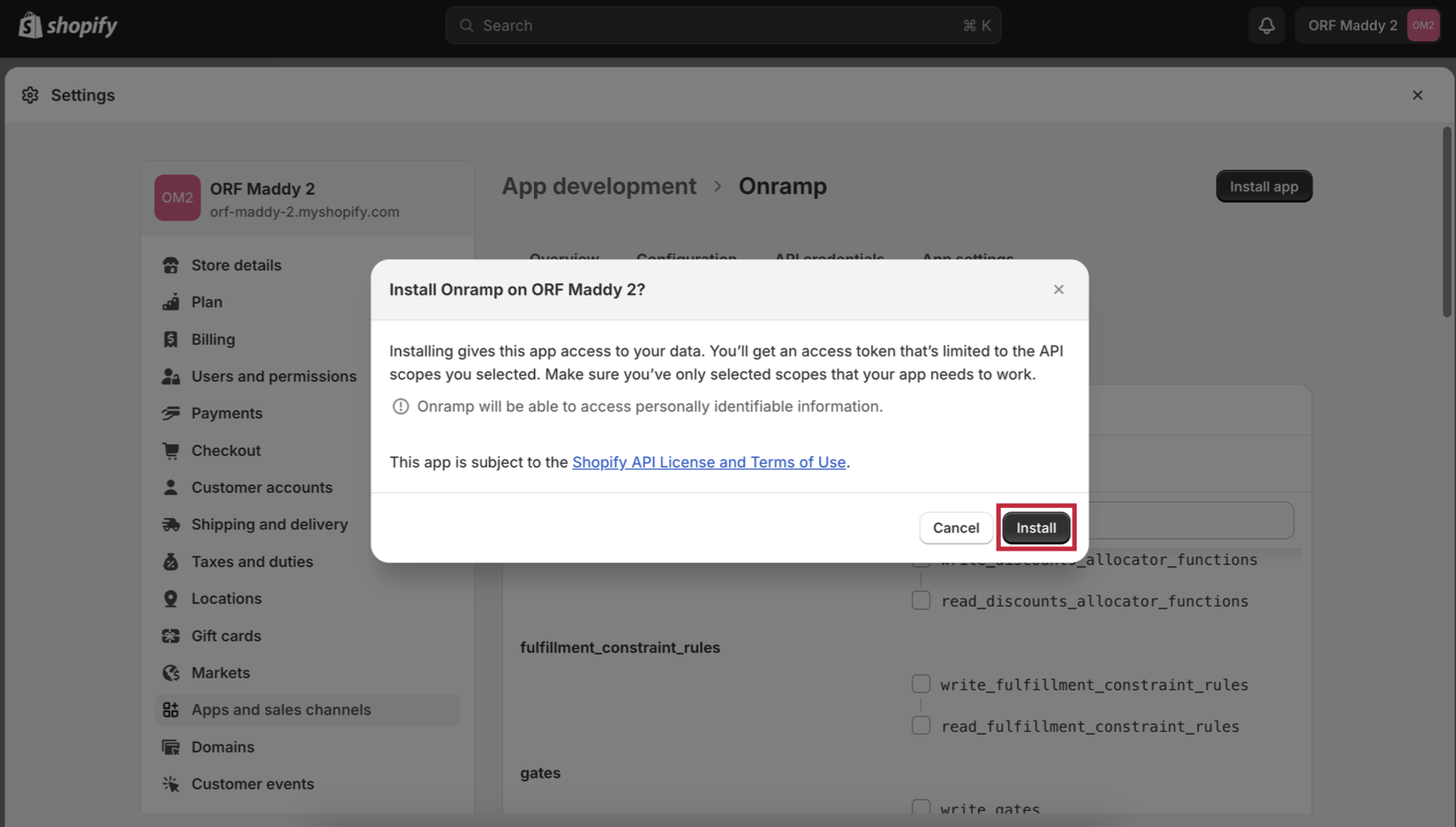Click the scopes filter field behind dialog
The image size is (1456, 827).
(1191, 520)
